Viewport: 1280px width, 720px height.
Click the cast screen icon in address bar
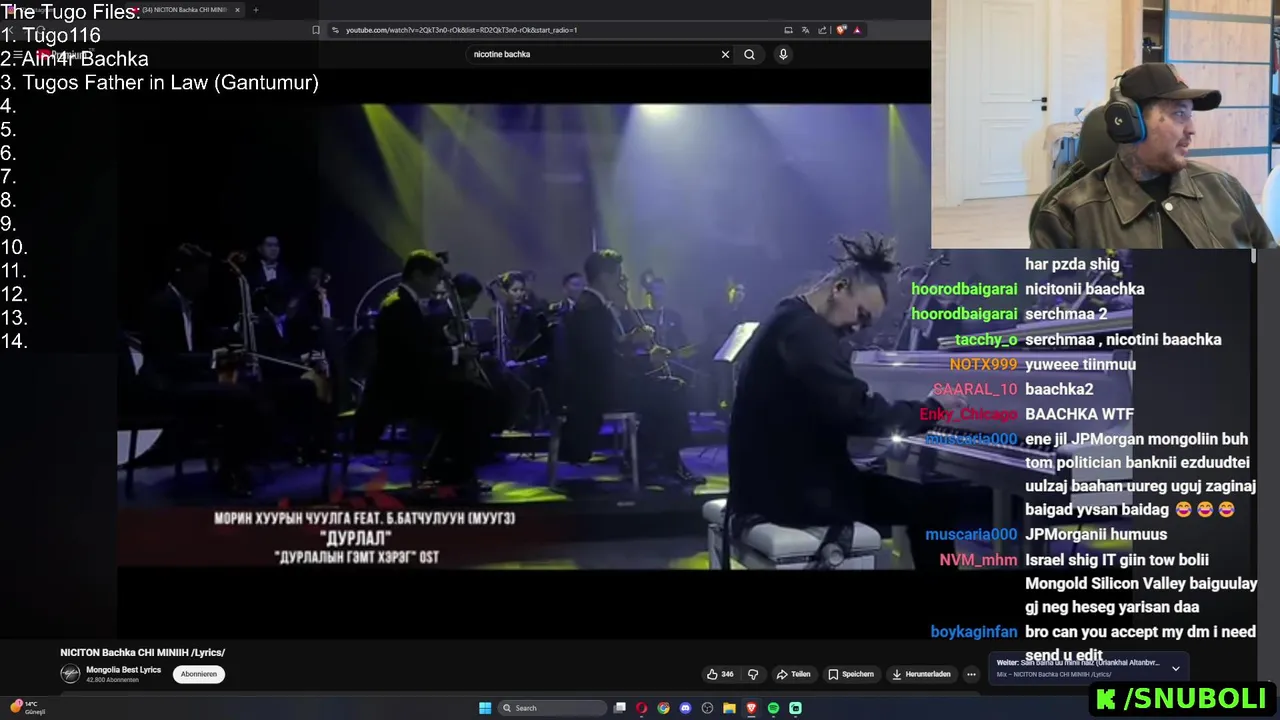[x=788, y=30]
